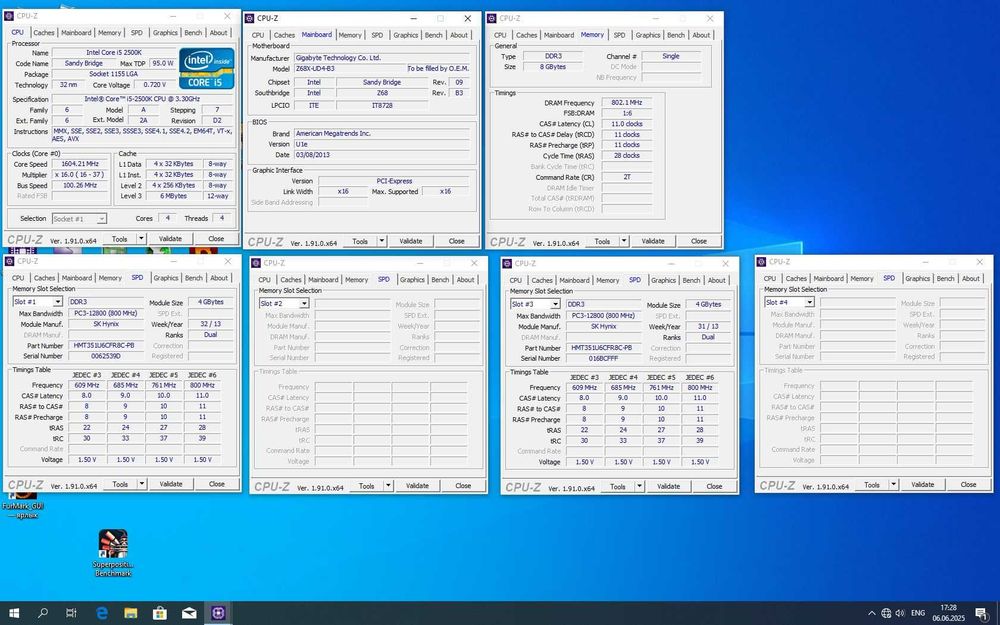Show hidden system tray icons

click(x=872, y=613)
